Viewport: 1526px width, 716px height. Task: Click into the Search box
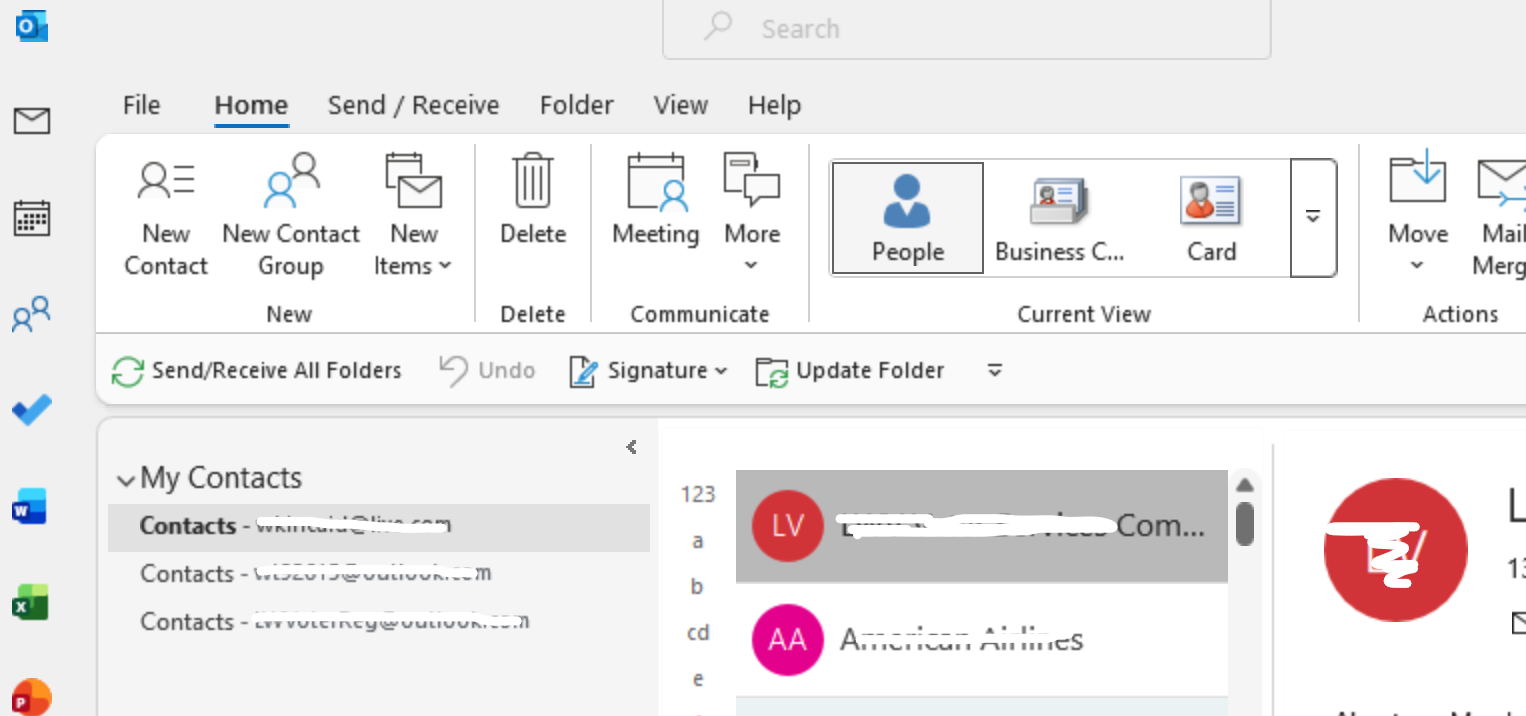[x=967, y=29]
